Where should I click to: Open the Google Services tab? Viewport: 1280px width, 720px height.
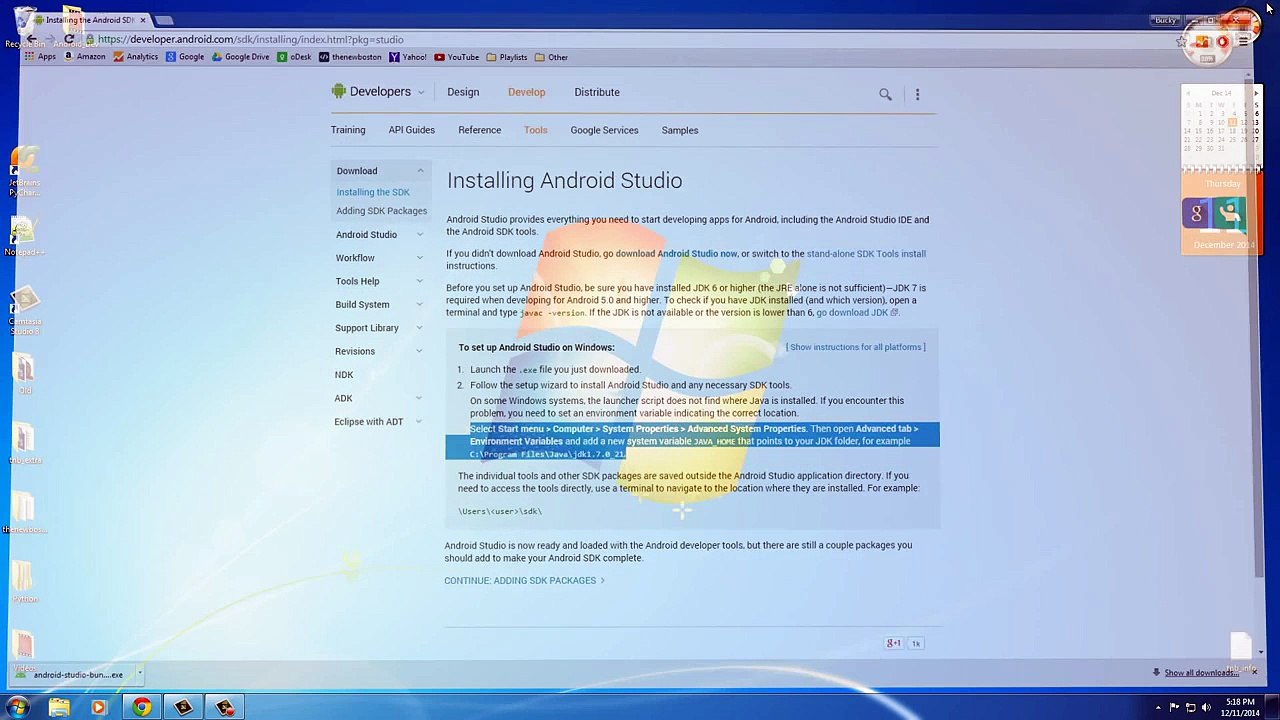pyautogui.click(x=604, y=130)
